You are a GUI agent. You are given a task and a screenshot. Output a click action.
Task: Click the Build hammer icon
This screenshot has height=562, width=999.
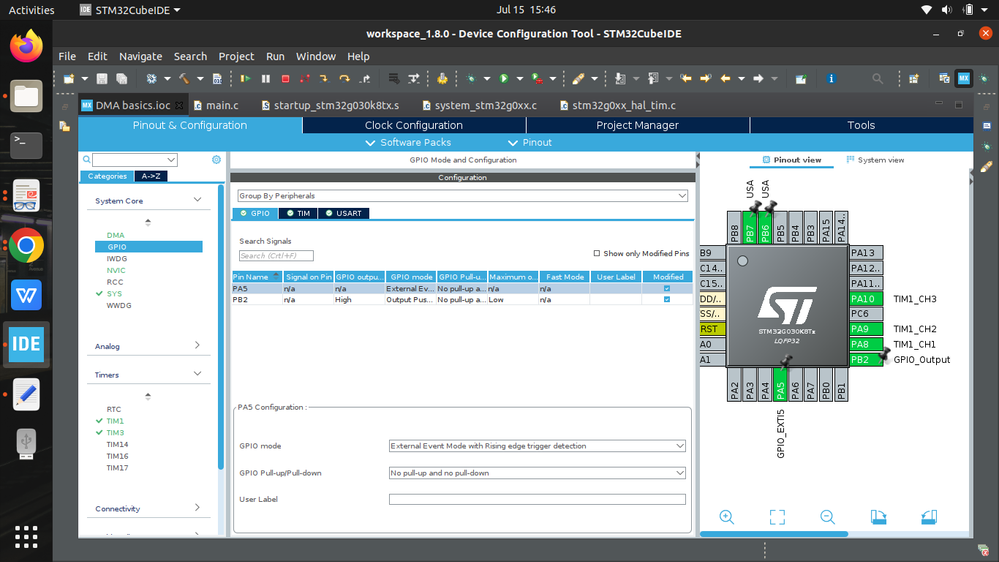184,78
